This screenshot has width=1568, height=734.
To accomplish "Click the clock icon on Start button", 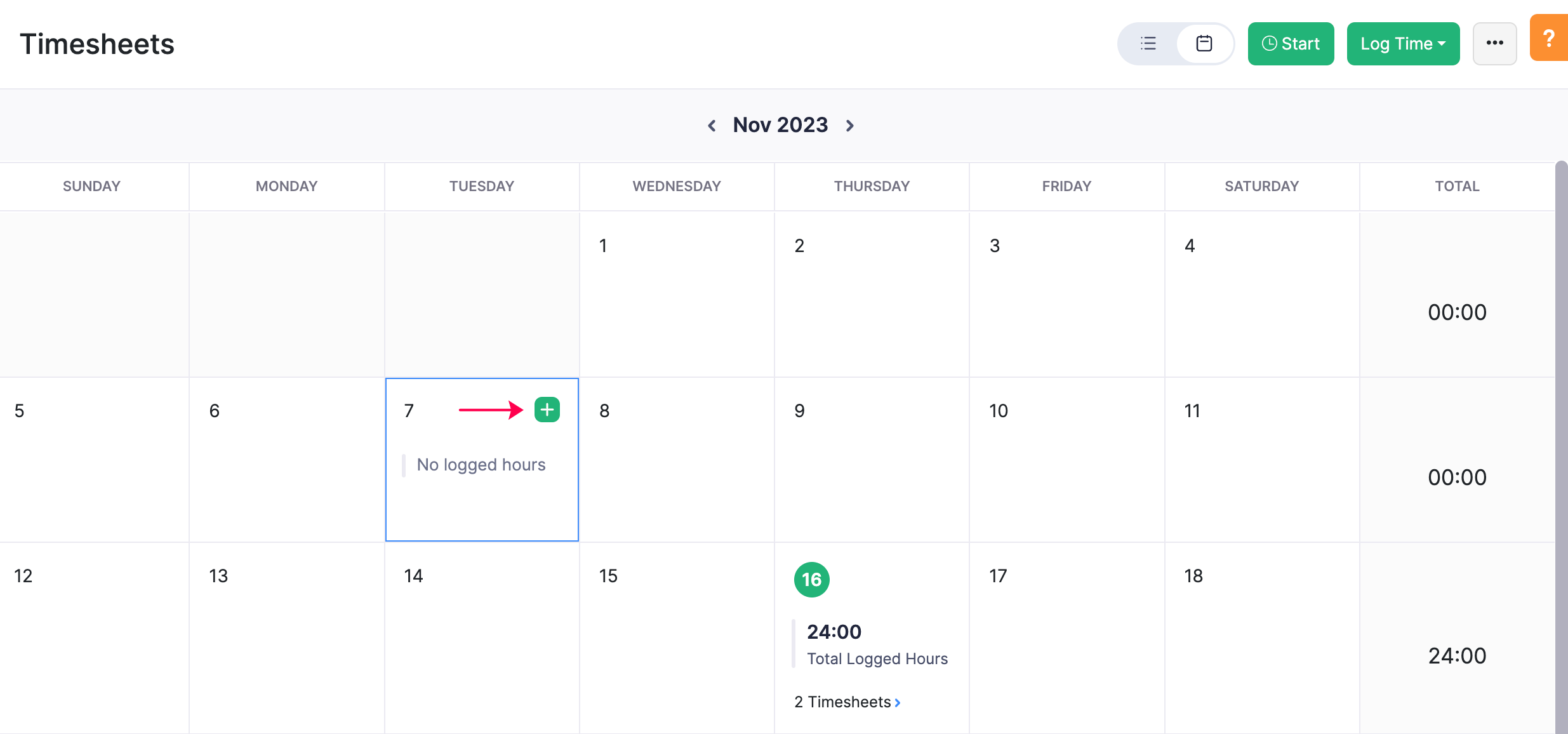I will (1269, 43).
